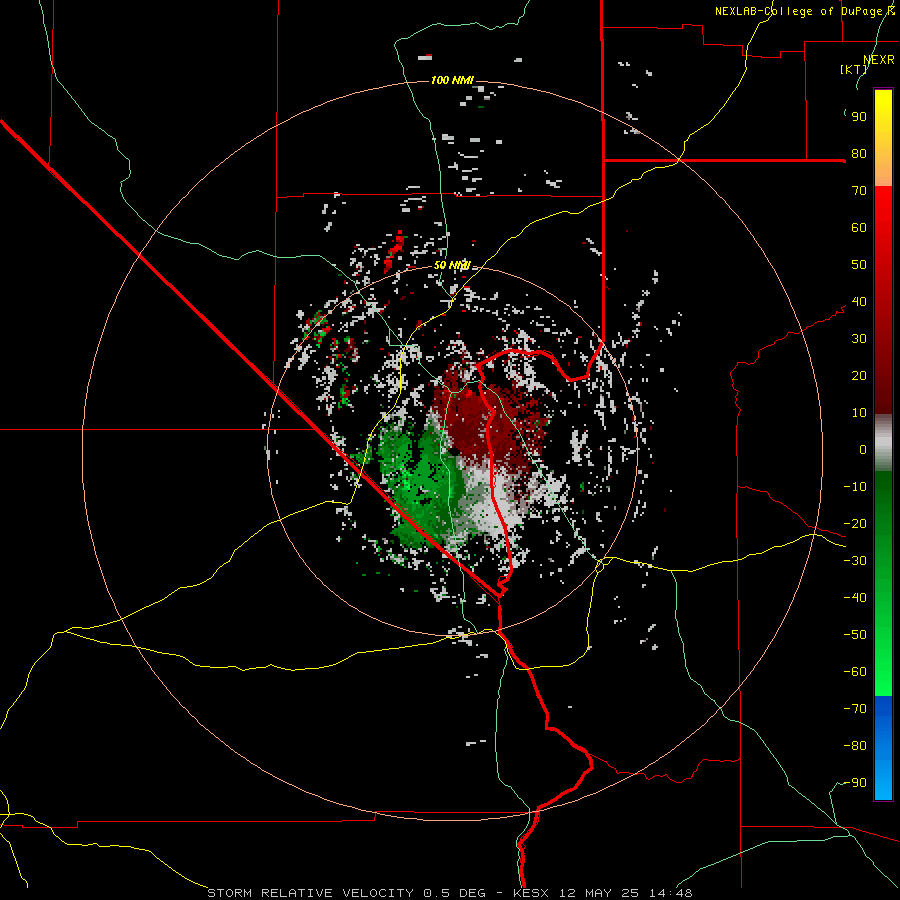Screen dimensions: 900x900
Task: Click the 0 value on the scale
Action: [863, 450]
